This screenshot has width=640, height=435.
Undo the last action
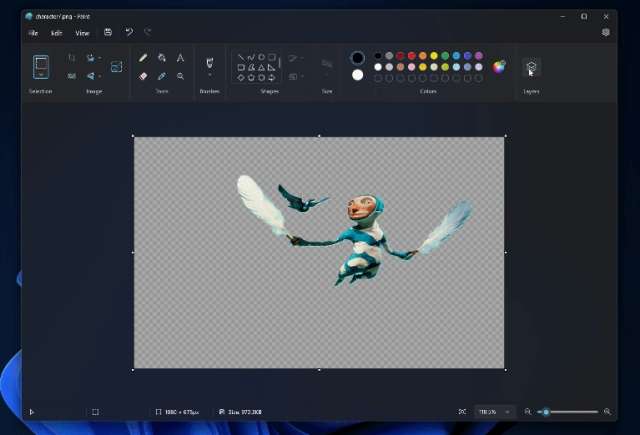(128, 32)
